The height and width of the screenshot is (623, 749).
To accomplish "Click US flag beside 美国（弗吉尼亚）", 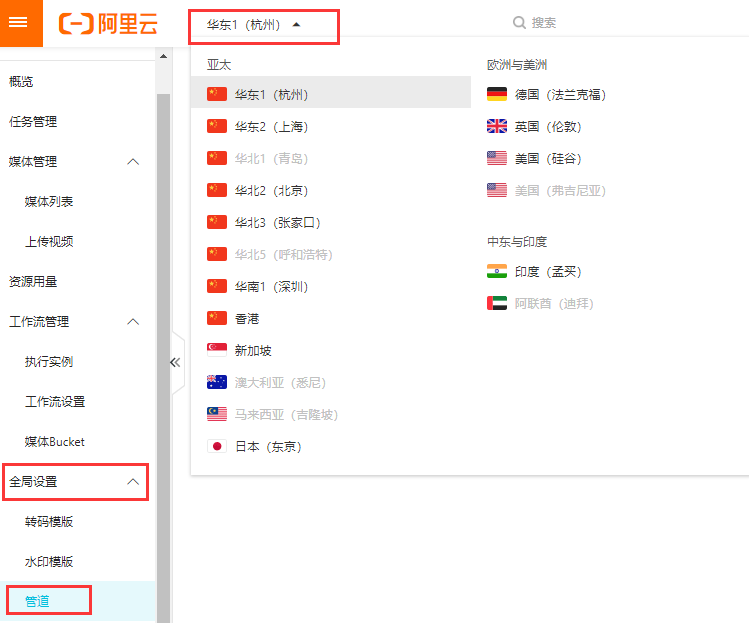I will pyautogui.click(x=497, y=190).
